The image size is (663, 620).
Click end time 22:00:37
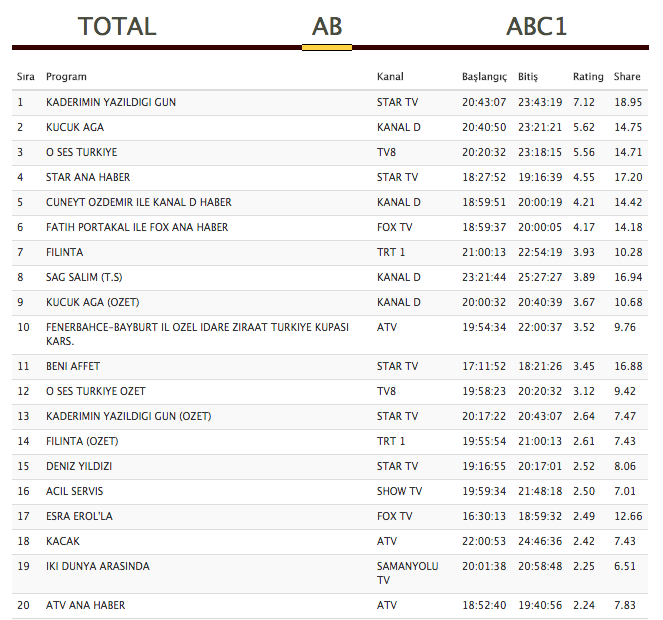(540, 327)
